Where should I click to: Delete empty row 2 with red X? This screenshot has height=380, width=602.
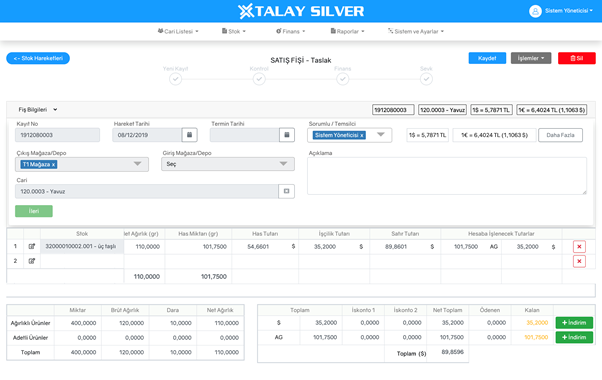point(579,261)
